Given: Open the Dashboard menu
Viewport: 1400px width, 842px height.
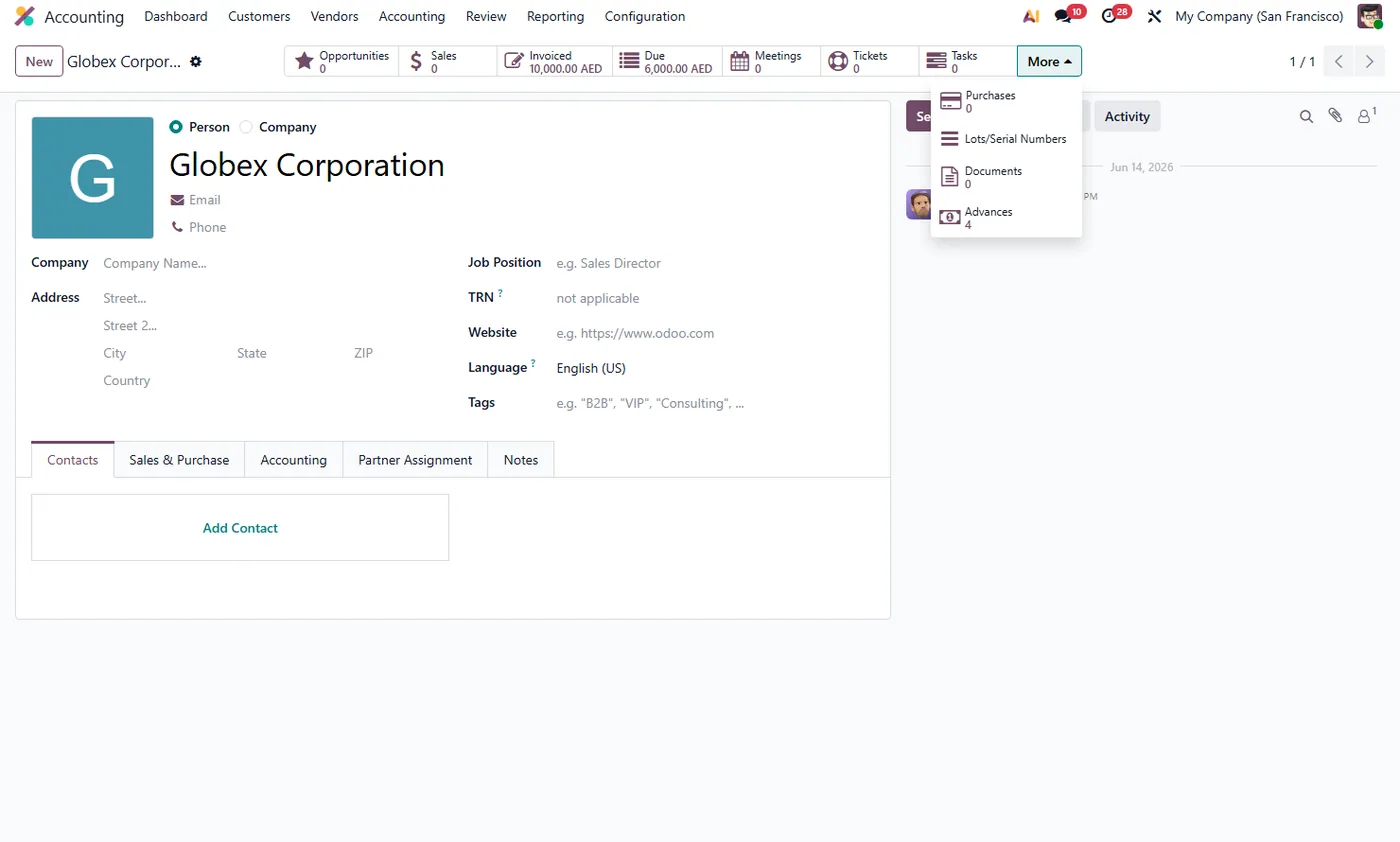Looking at the screenshot, I should click(x=176, y=17).
